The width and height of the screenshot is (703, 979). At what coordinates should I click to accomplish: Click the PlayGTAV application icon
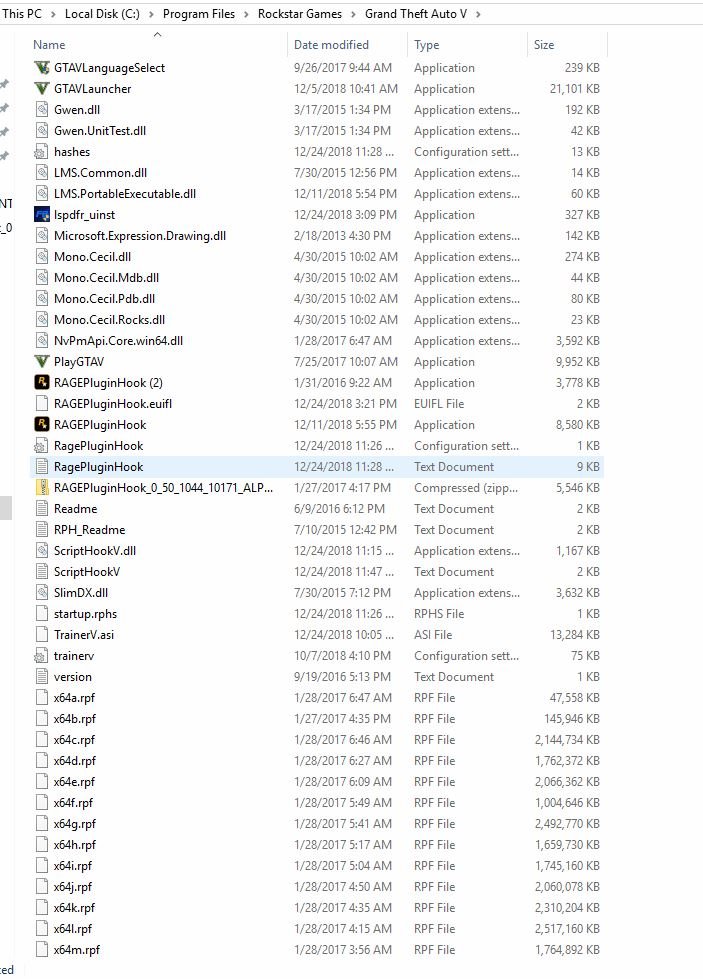click(x=42, y=362)
